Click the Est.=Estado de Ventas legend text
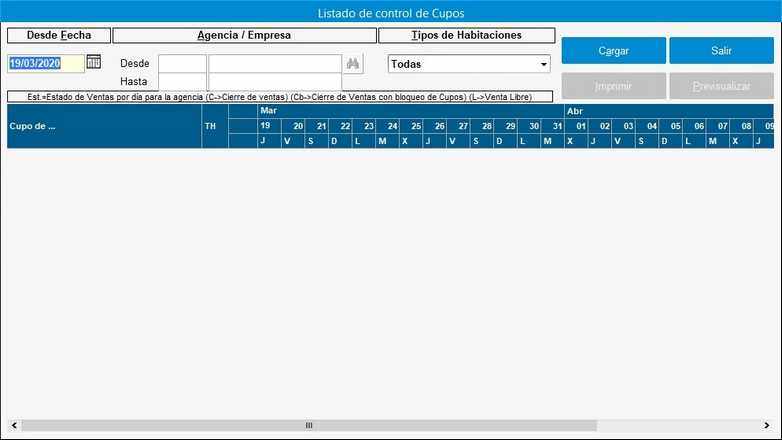 coord(279,97)
